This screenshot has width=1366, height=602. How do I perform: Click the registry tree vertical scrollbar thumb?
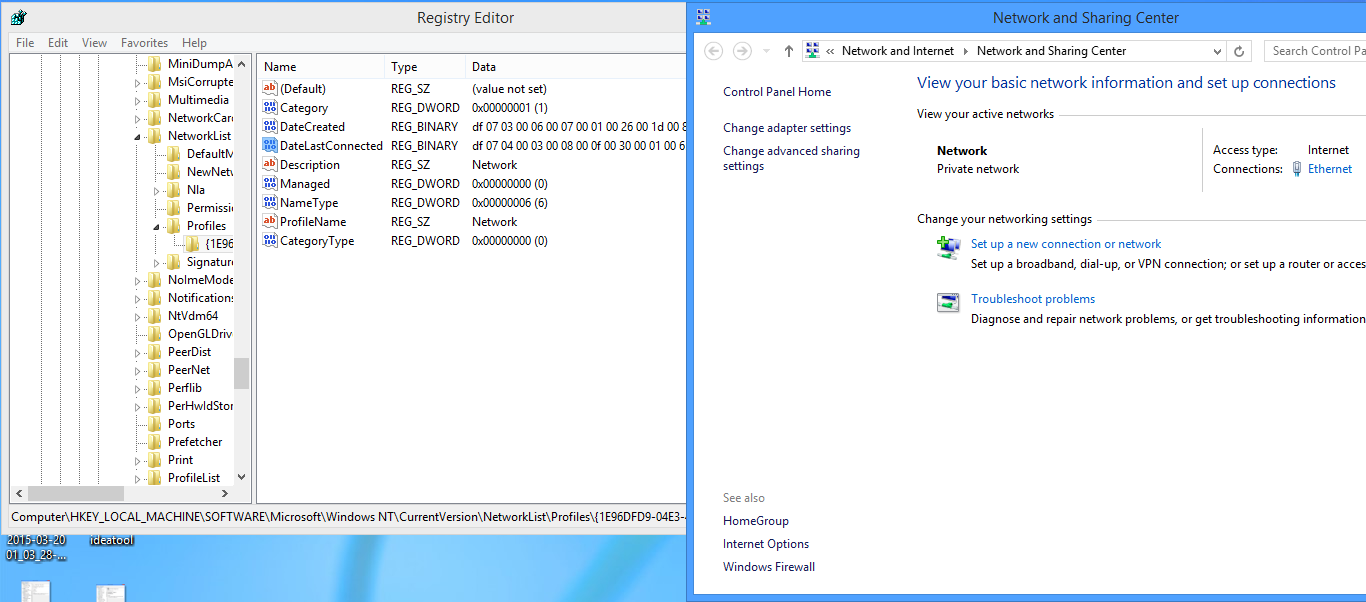[x=241, y=373]
